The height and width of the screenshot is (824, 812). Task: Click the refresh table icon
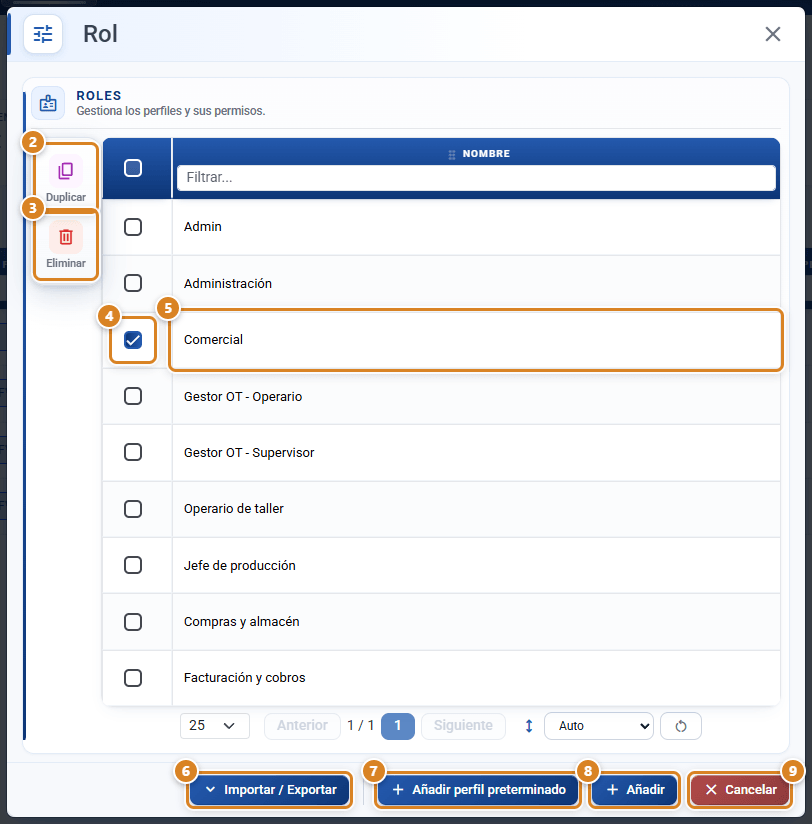(x=681, y=726)
